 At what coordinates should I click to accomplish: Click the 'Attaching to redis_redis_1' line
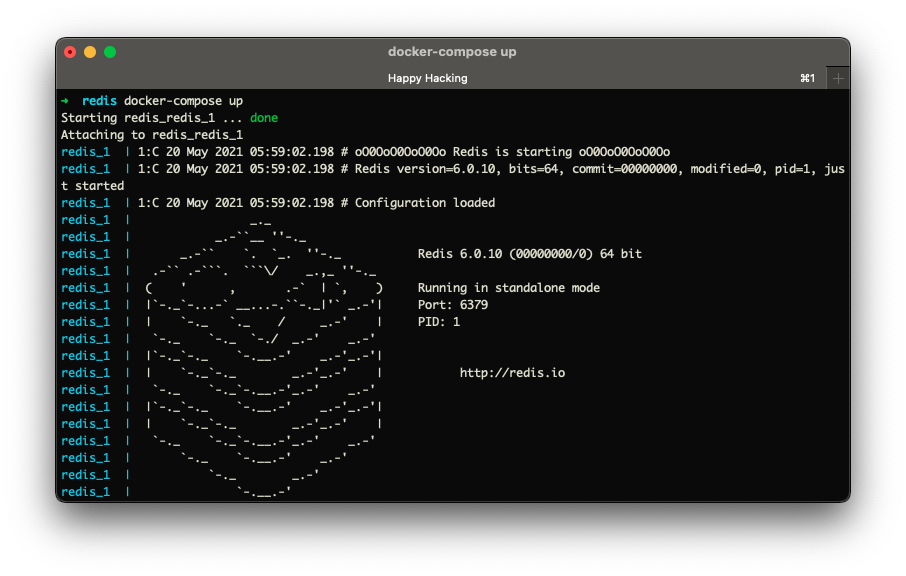pos(152,135)
